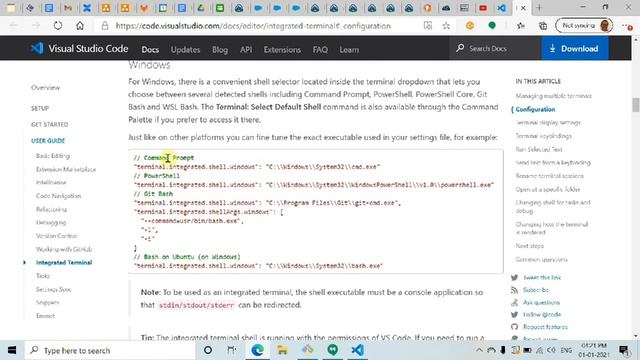The width and height of the screenshot is (640, 360).
Task: Open Code Navigation sidebar link
Action: [x=58, y=196]
